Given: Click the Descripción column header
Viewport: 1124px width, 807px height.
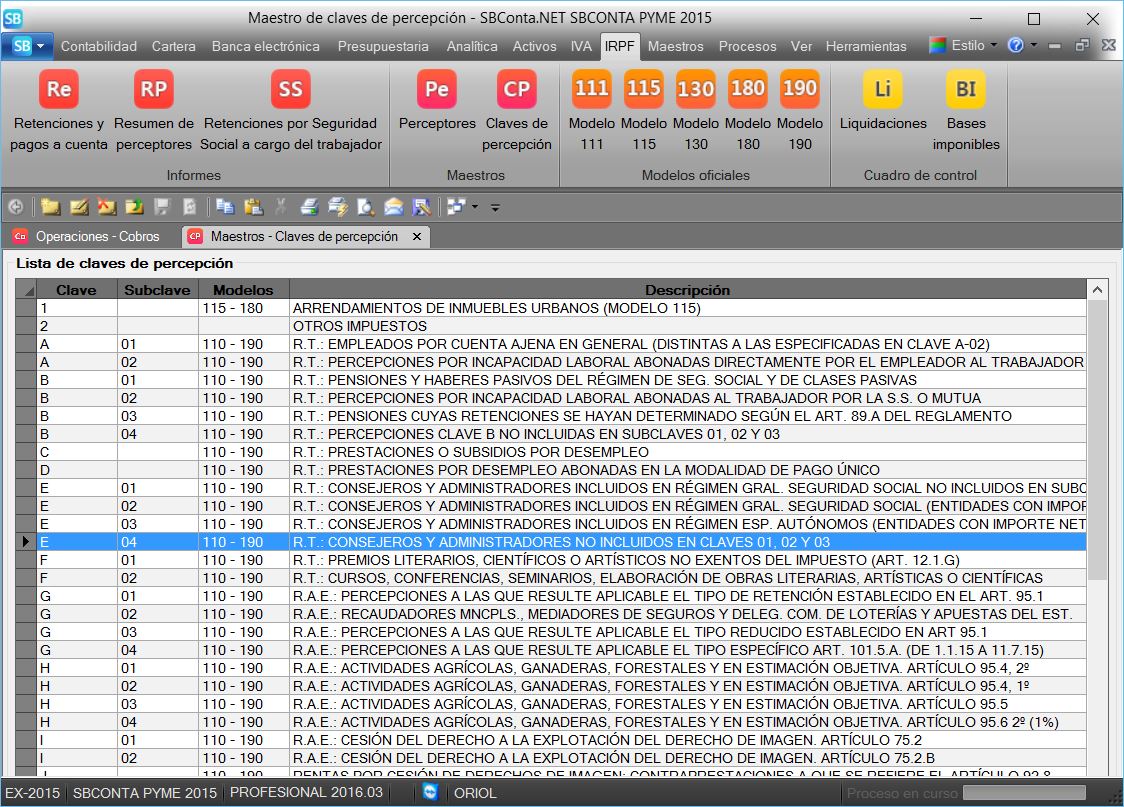Looking at the screenshot, I should point(687,290).
